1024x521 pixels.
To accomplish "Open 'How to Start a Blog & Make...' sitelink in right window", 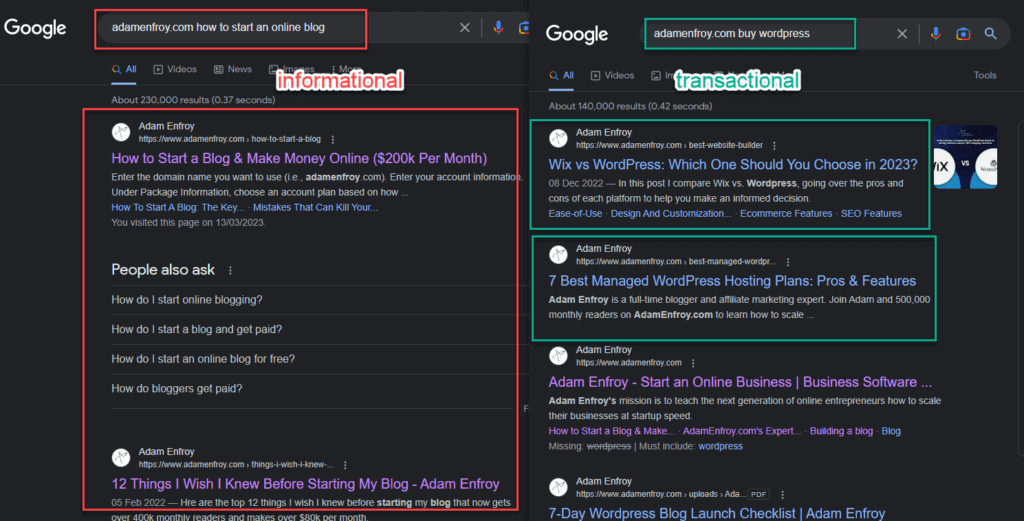I will 611,432.
